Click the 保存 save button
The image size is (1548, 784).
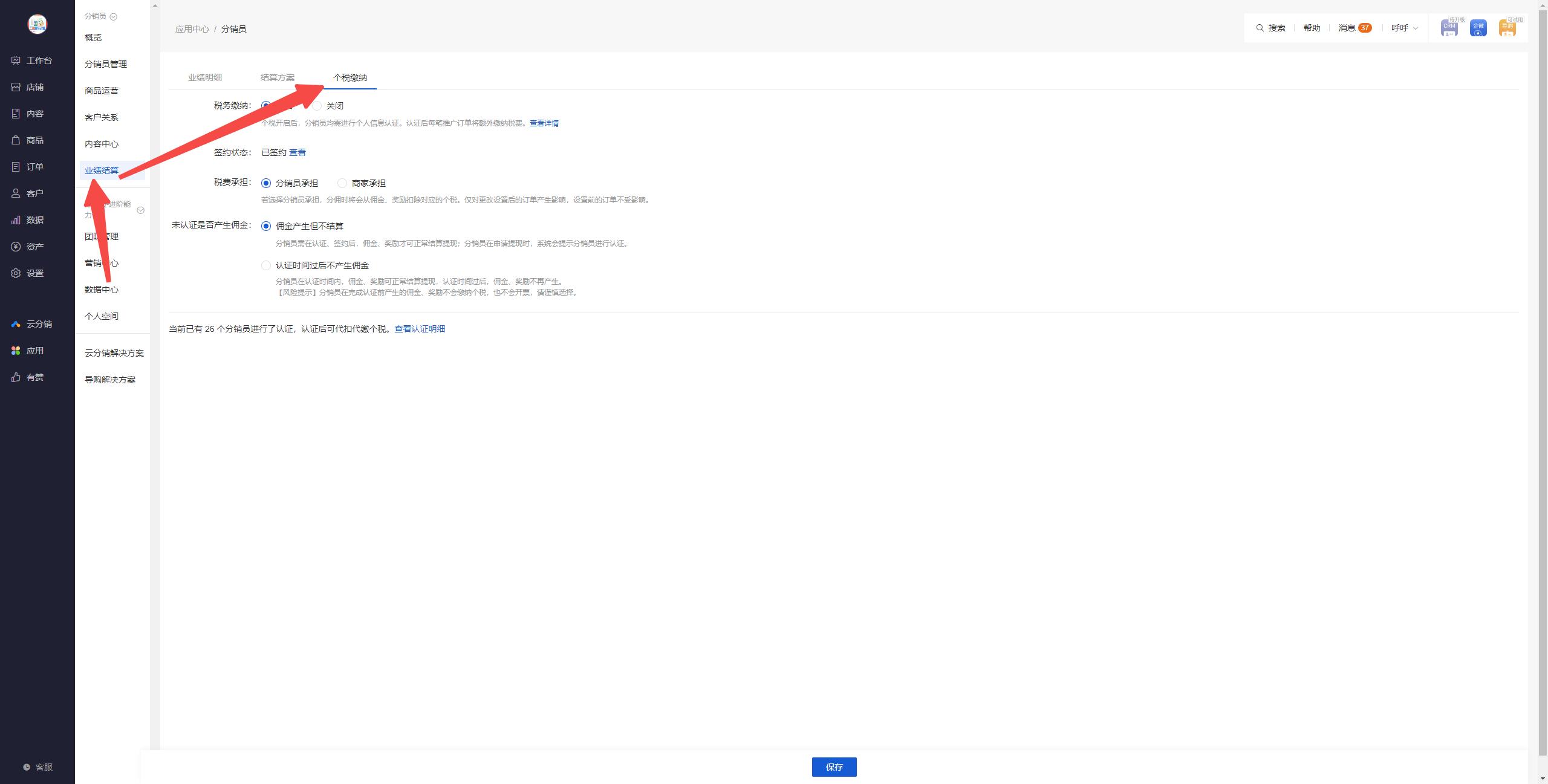pyautogui.click(x=834, y=767)
